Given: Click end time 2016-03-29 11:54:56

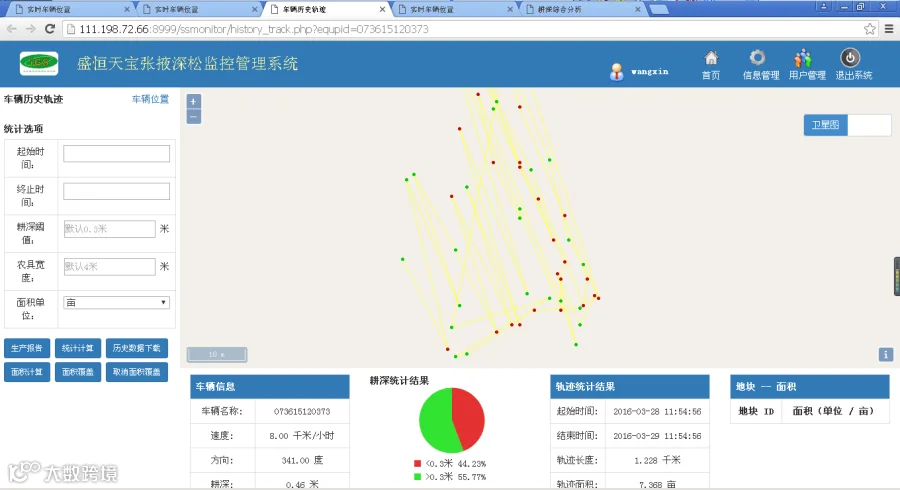Looking at the screenshot, I should pyautogui.click(x=657, y=435).
